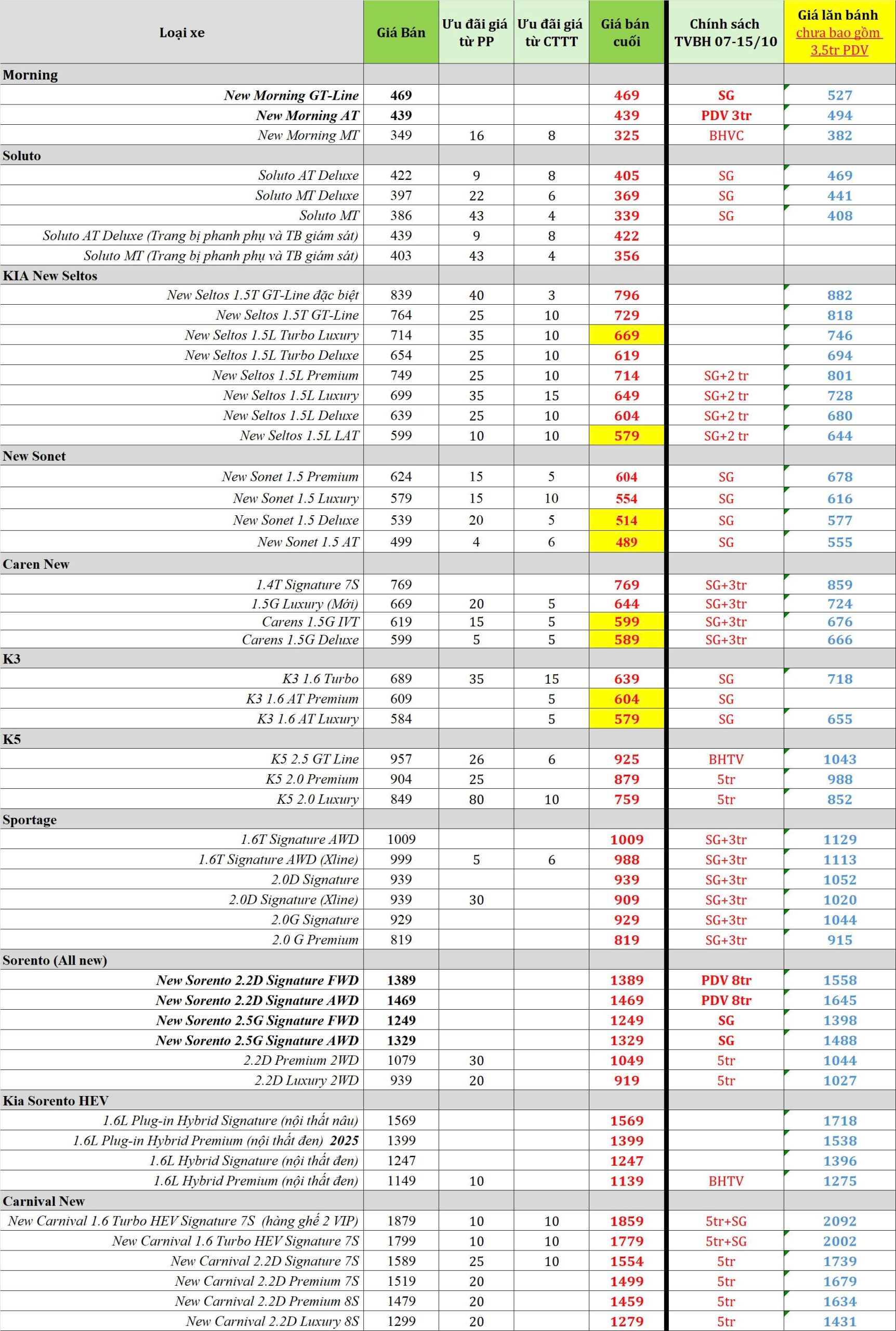This screenshot has height=1331, width=896.
Task: Click the "Morning" section header row
Action: pyautogui.click(x=30, y=75)
